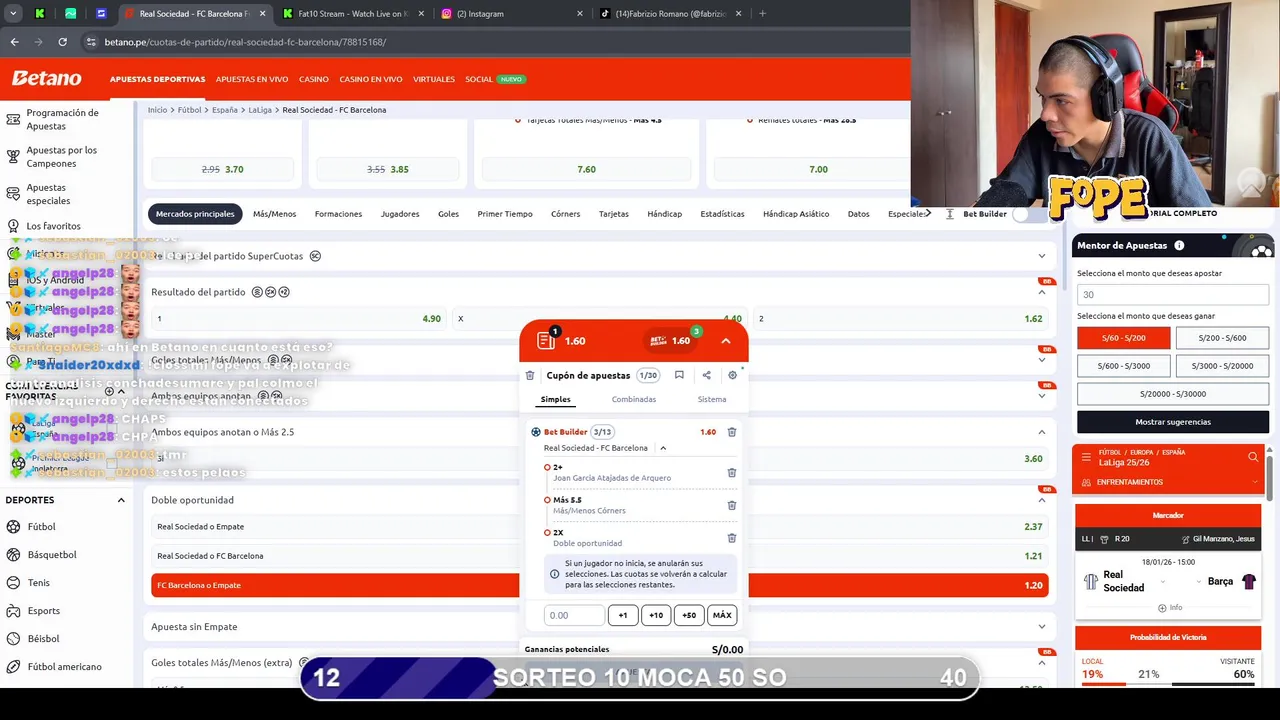Open Tenis in sports list
The height and width of the screenshot is (720, 1280).
[38, 582]
